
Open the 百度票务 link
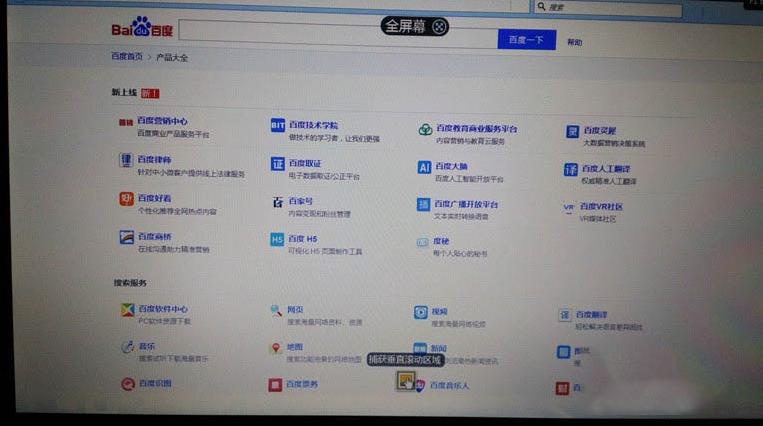(302, 384)
